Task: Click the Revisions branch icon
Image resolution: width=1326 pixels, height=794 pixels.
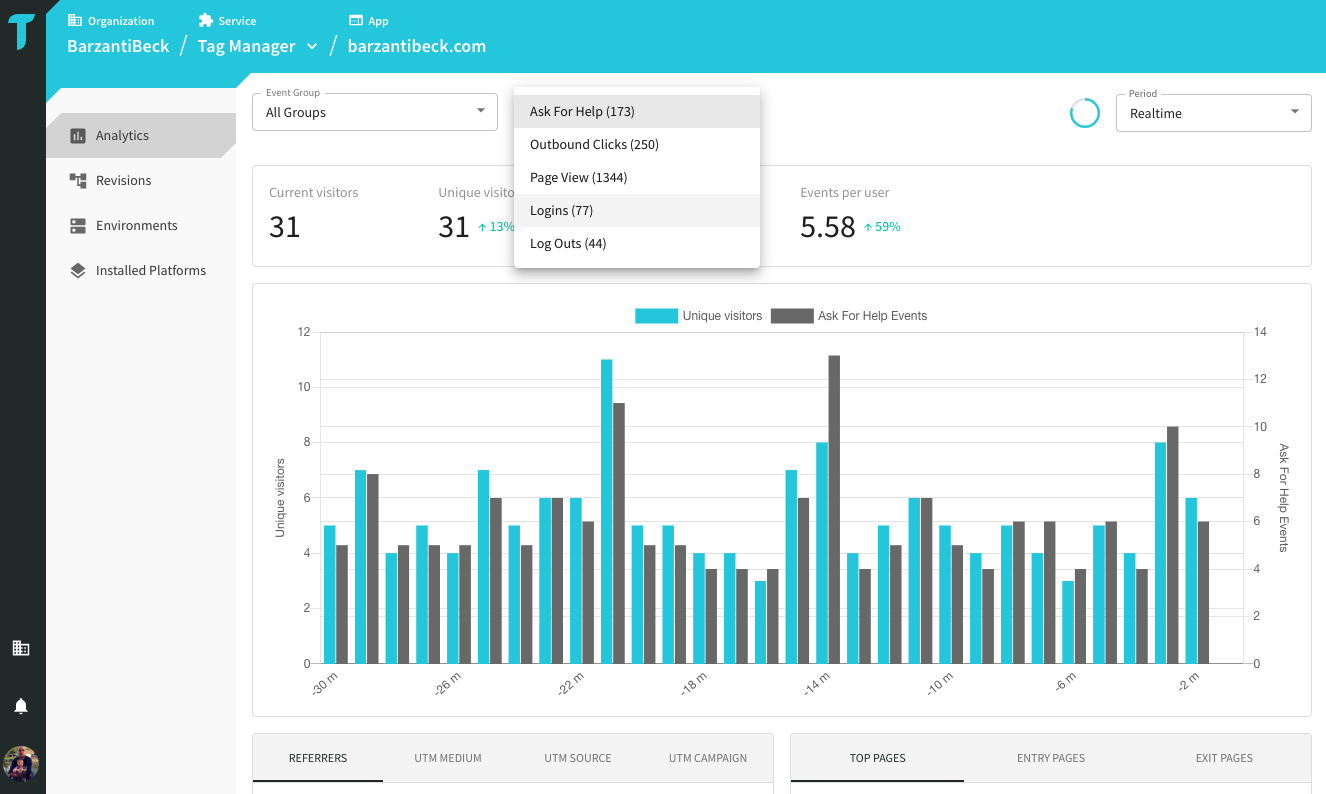Action: pos(78,181)
